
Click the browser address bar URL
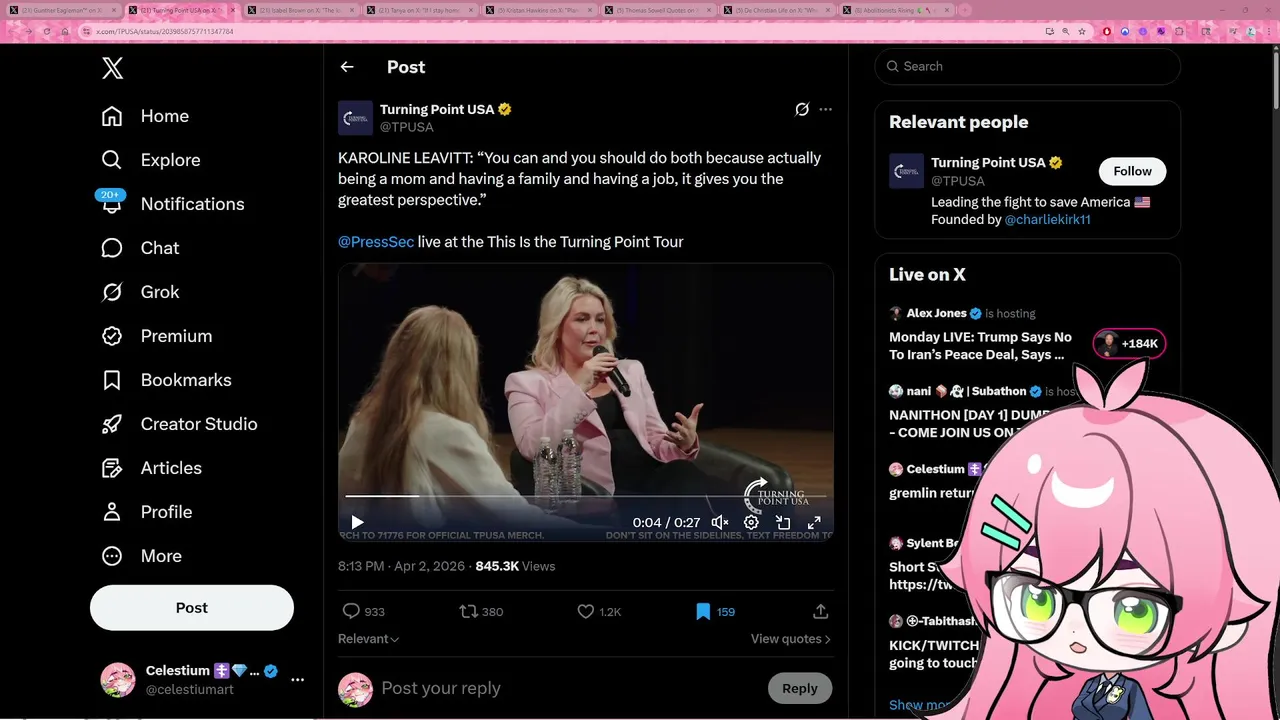(165, 31)
